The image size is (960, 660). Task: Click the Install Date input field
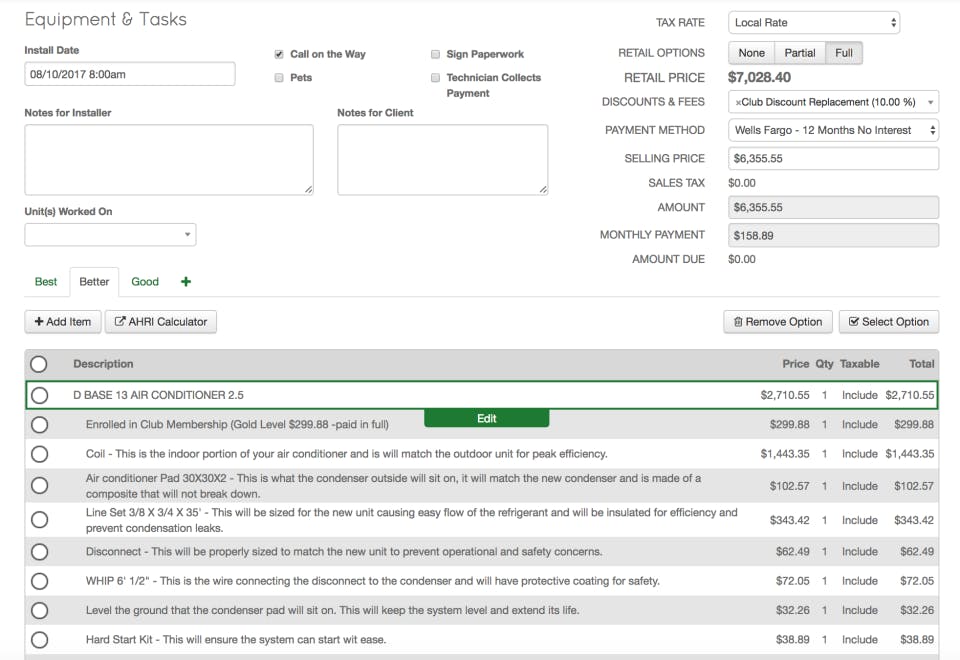click(x=130, y=74)
